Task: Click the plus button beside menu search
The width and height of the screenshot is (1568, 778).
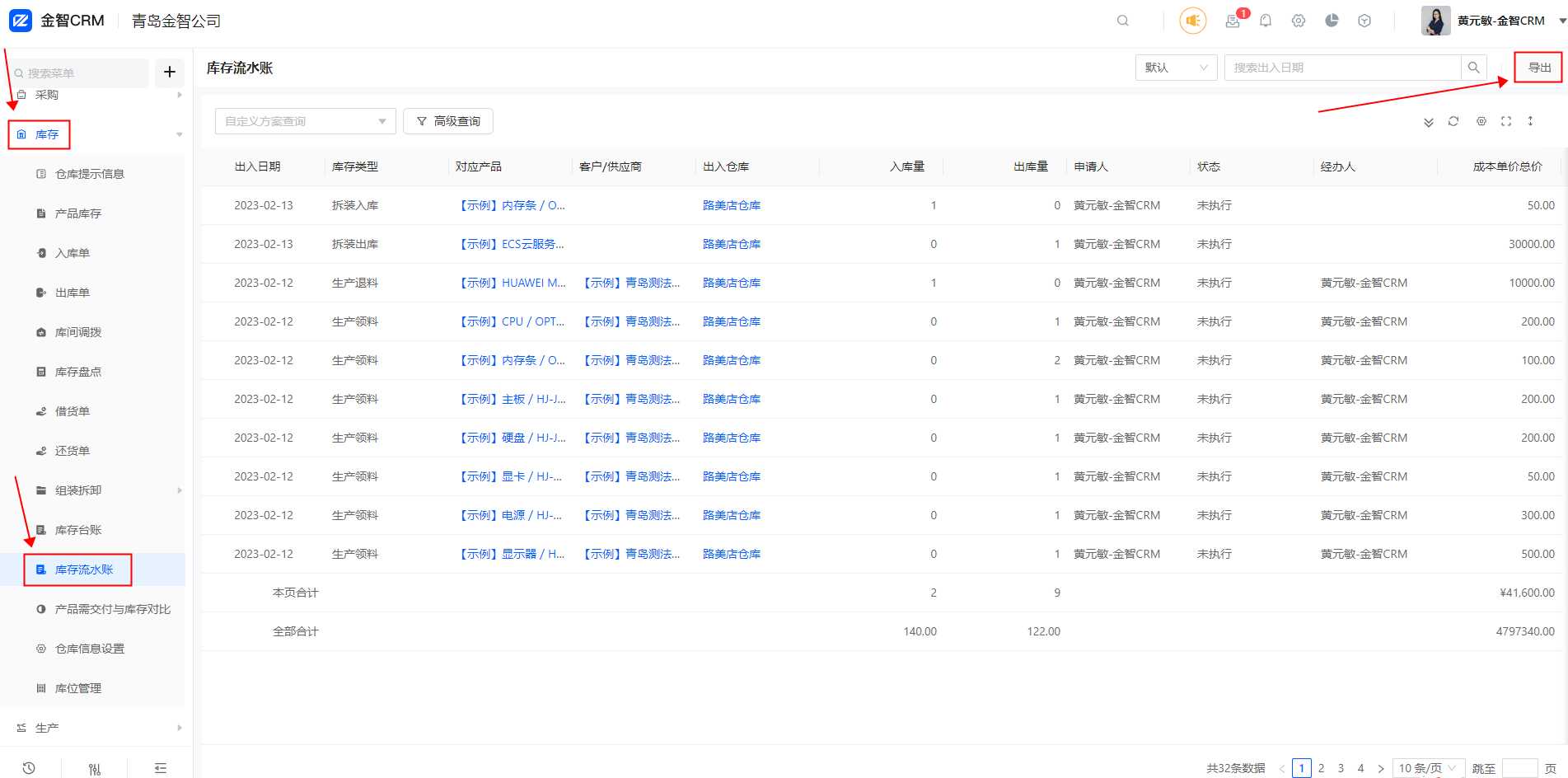Action: pyautogui.click(x=170, y=72)
